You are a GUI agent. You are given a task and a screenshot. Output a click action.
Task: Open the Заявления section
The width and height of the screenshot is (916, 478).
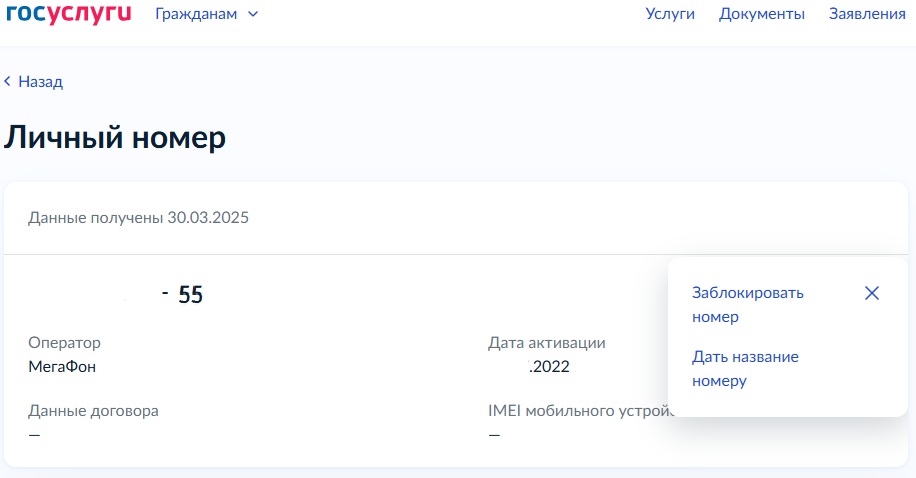(867, 14)
